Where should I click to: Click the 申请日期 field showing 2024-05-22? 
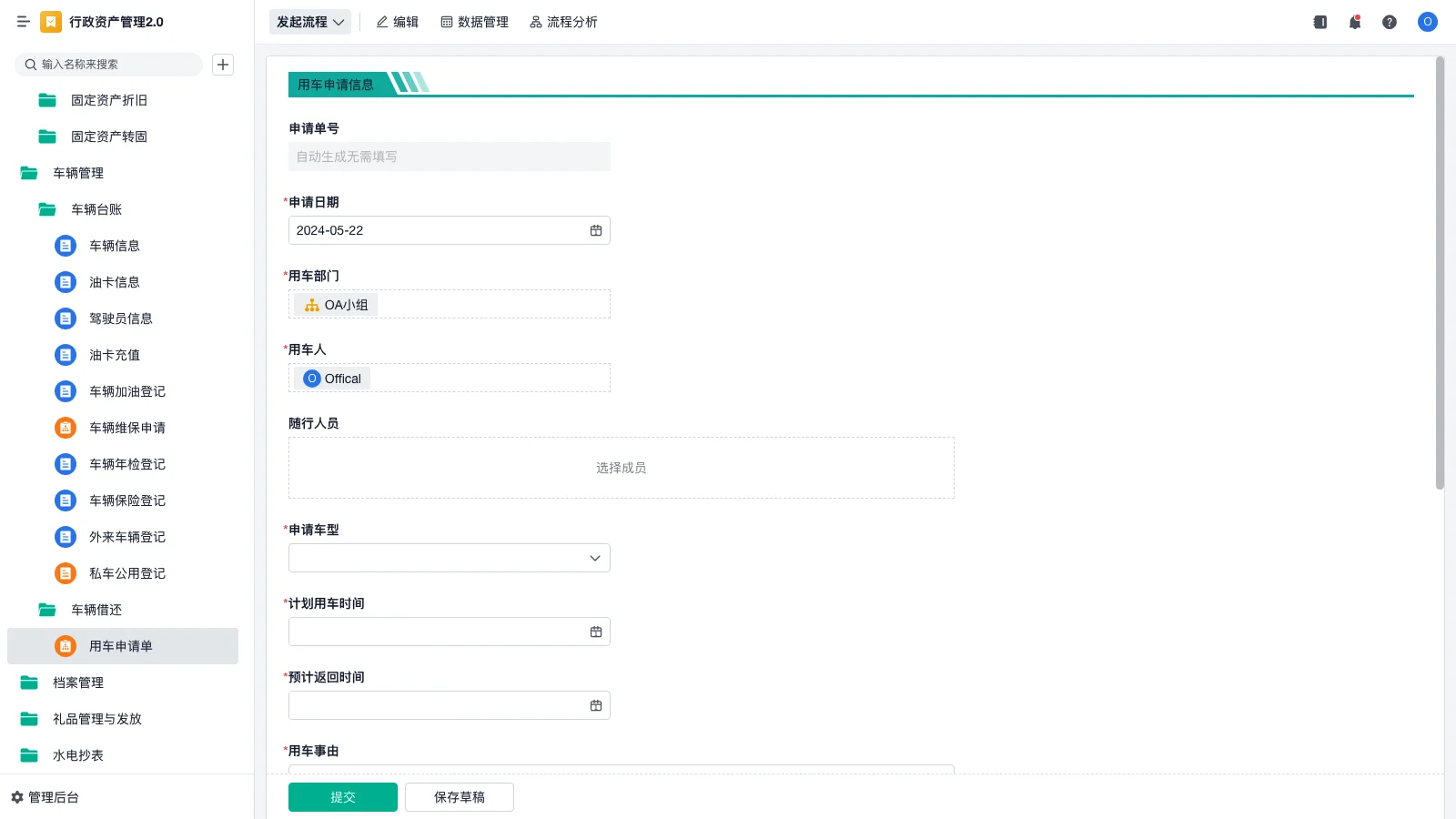pyautogui.click(x=450, y=230)
